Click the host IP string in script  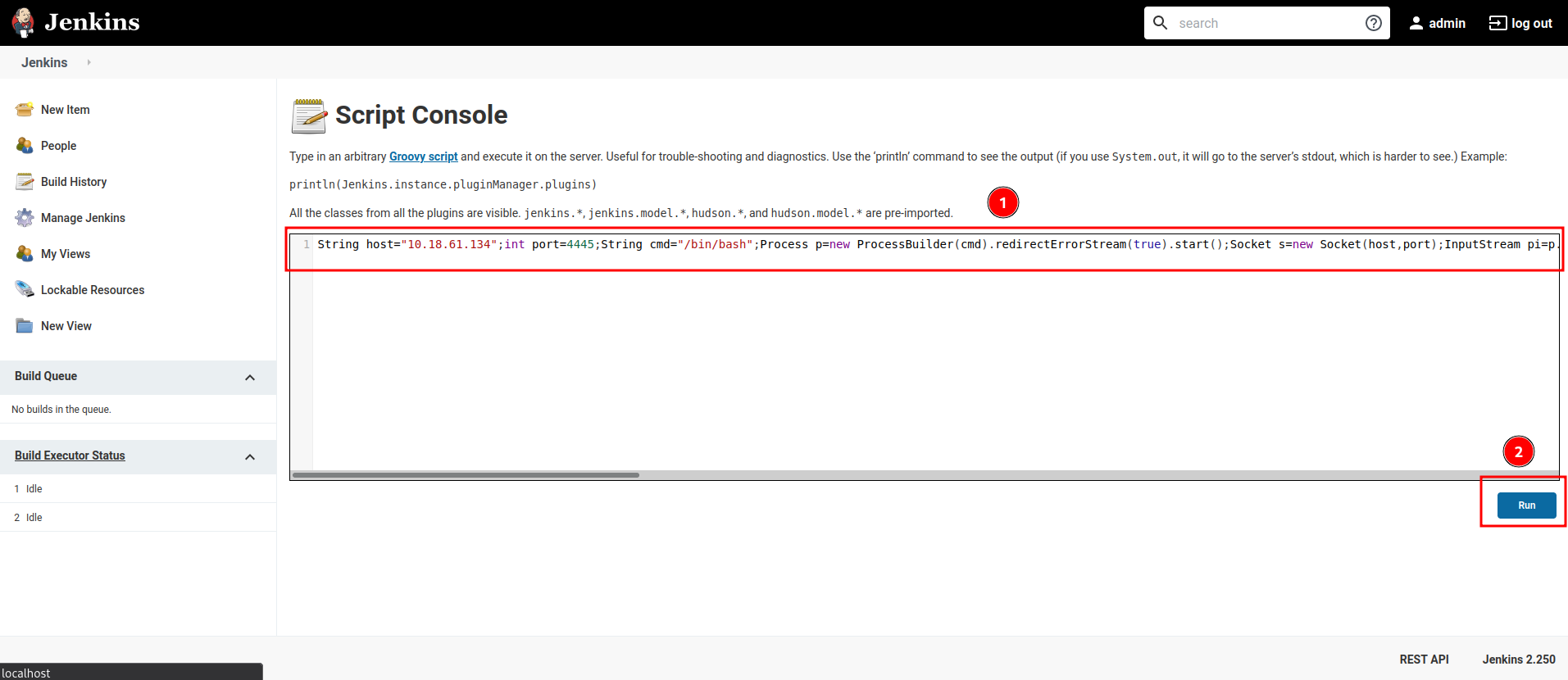click(x=448, y=244)
